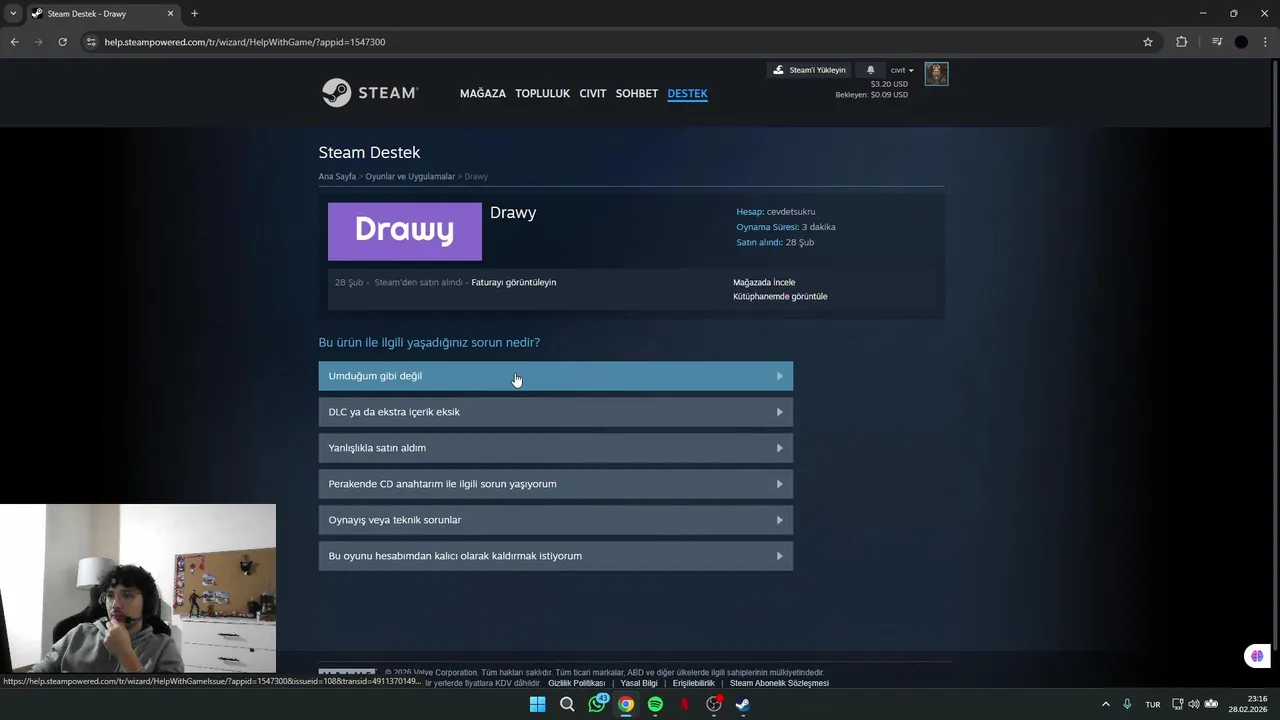The width and height of the screenshot is (1280, 720).
Task: Reload the page with refresh icon
Action: [62, 42]
